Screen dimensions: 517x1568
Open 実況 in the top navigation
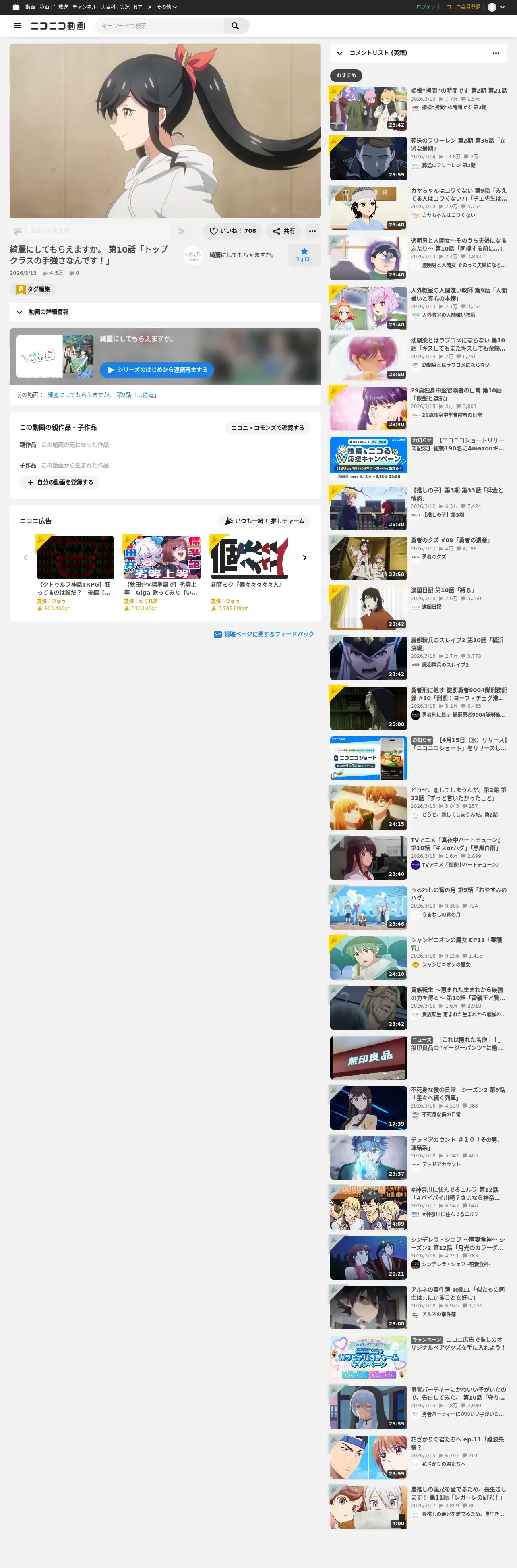125,7
